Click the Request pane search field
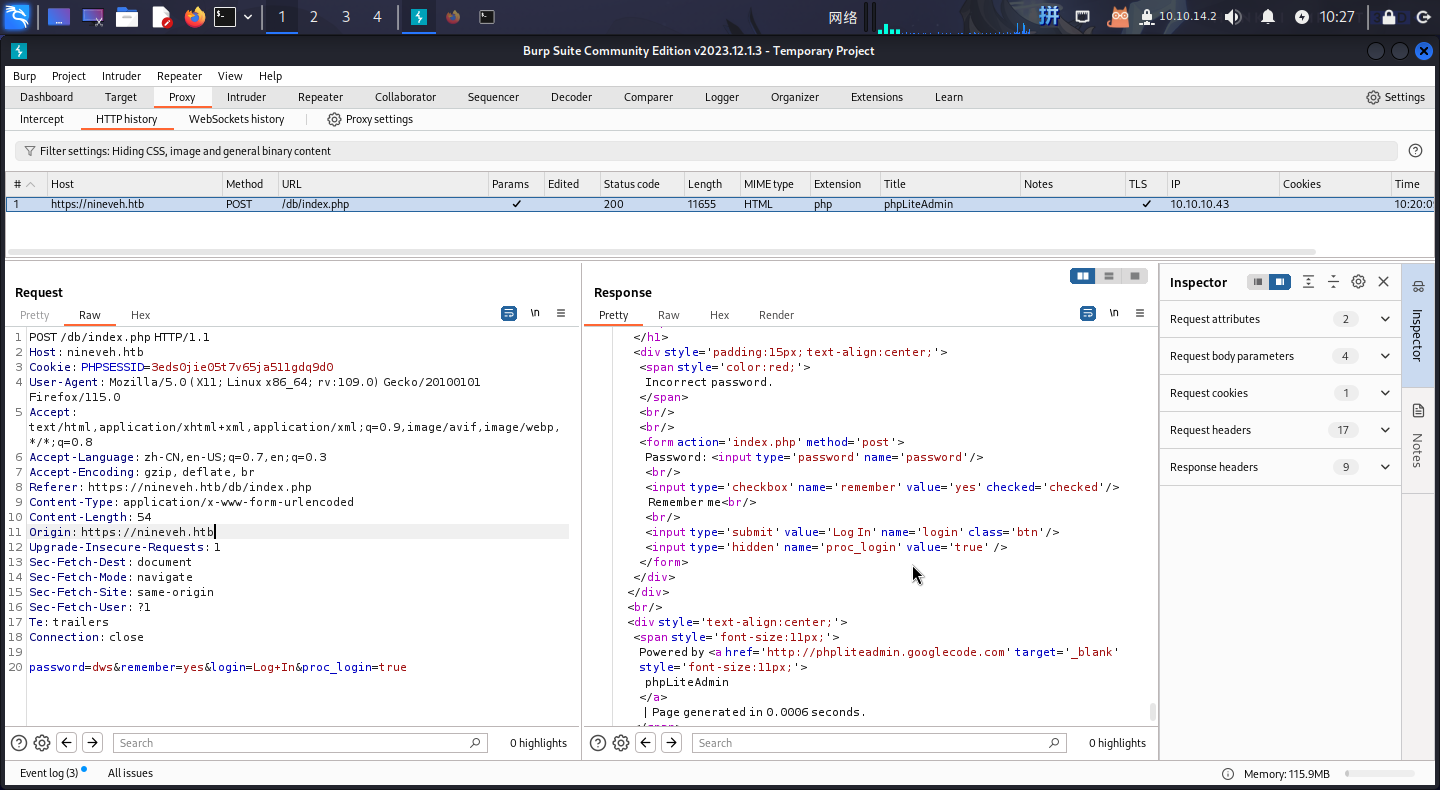Viewport: 1440px width, 790px height. click(x=300, y=743)
